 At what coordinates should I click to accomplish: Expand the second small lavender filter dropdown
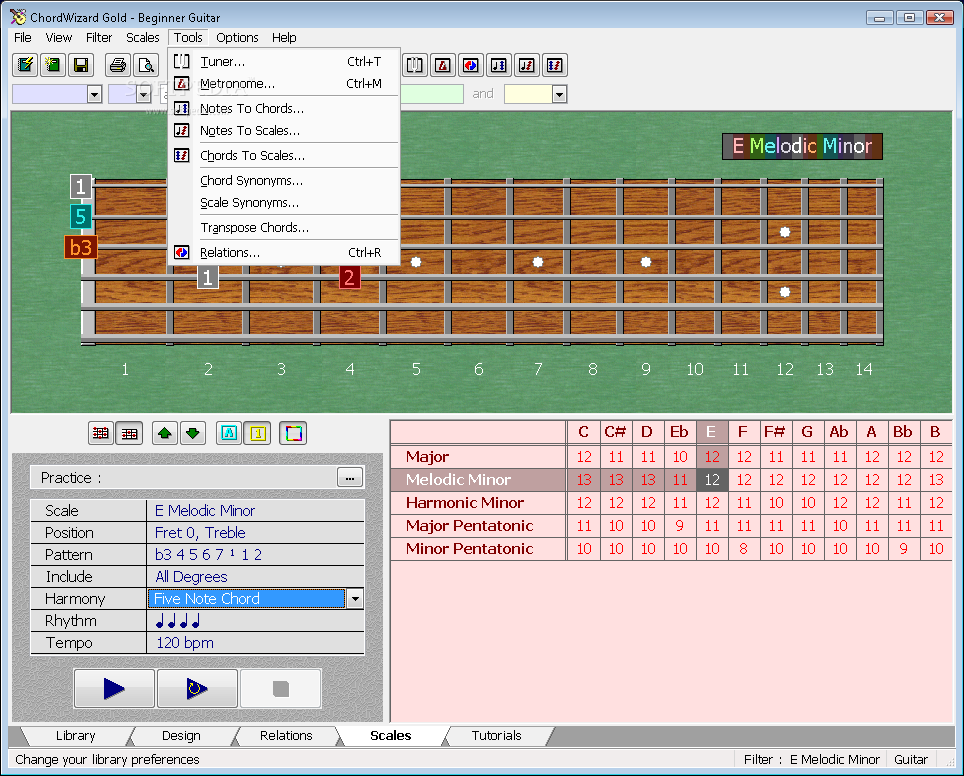tap(144, 94)
